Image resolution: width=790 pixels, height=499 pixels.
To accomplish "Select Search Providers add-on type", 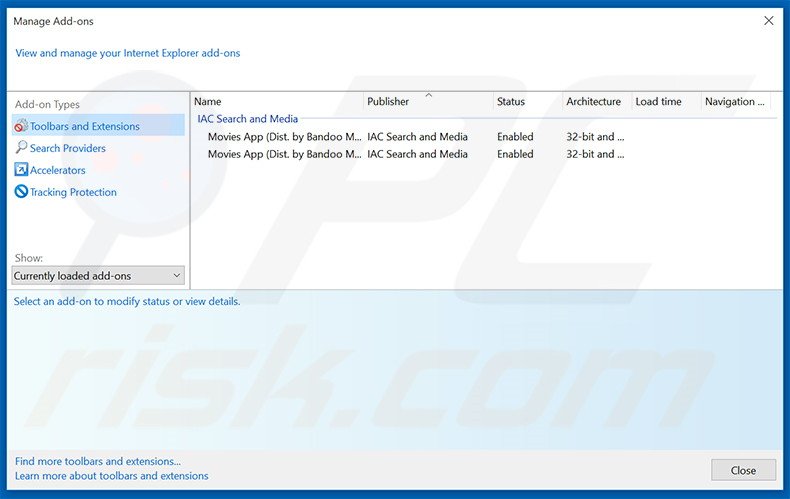I will pos(68,148).
